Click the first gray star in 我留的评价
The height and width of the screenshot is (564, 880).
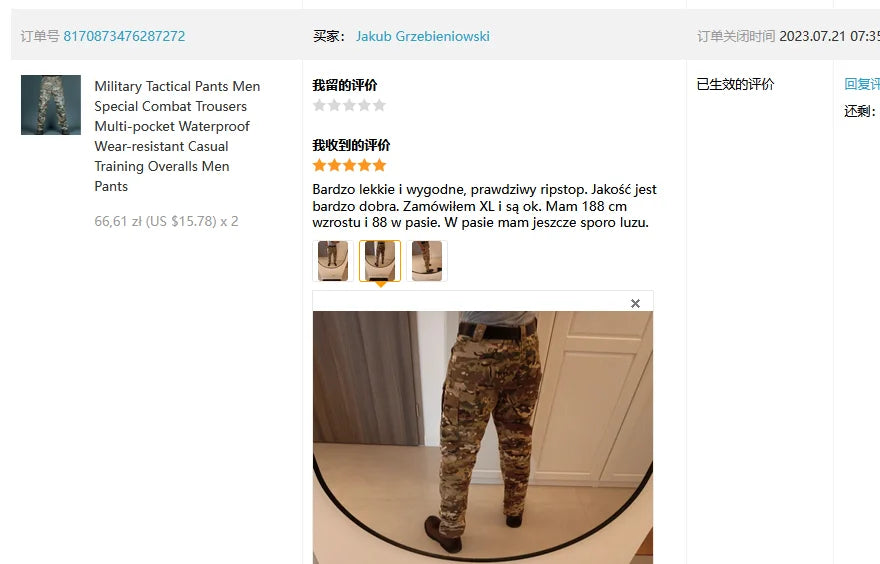click(319, 105)
